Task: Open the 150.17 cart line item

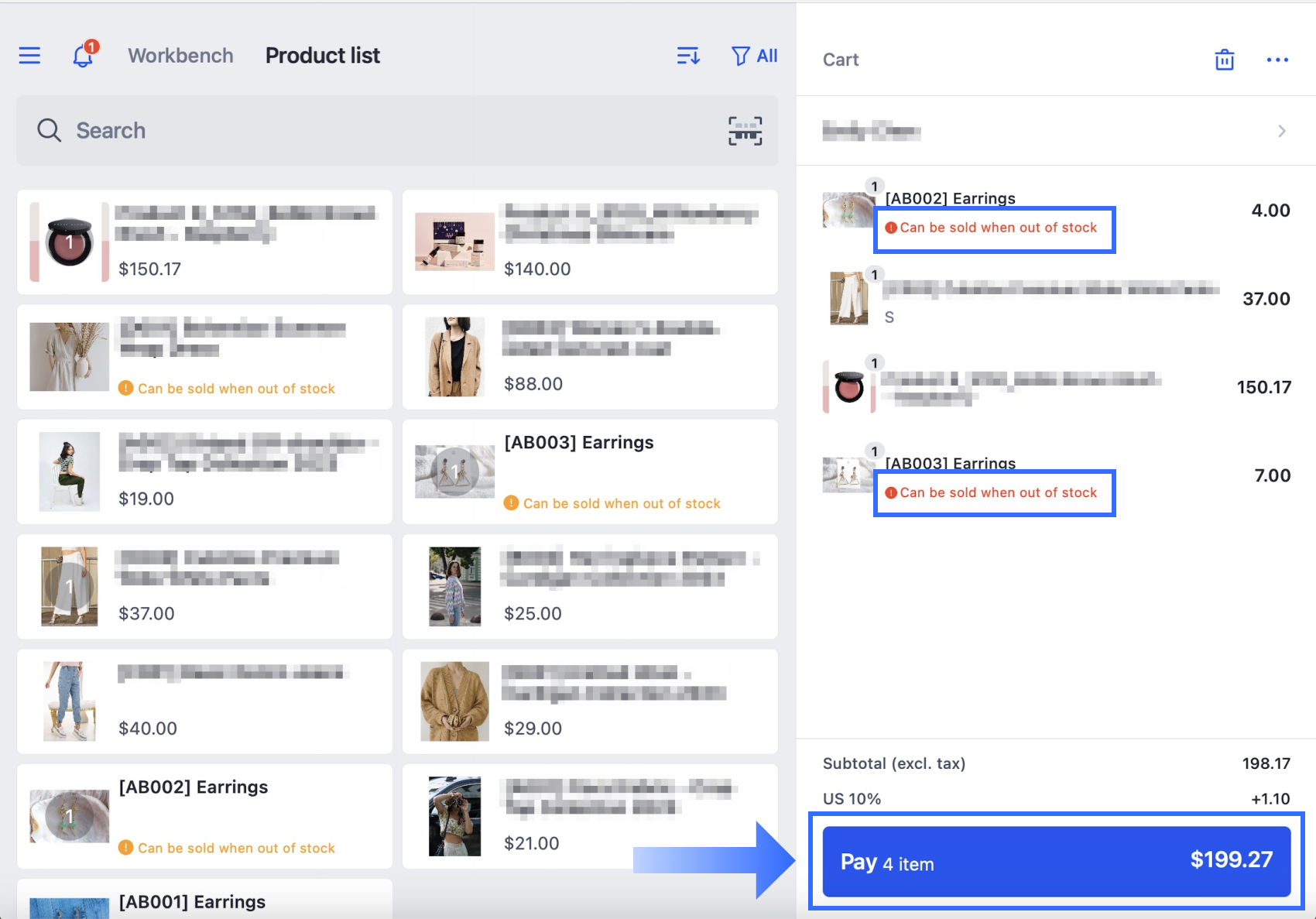Action: (1056, 387)
